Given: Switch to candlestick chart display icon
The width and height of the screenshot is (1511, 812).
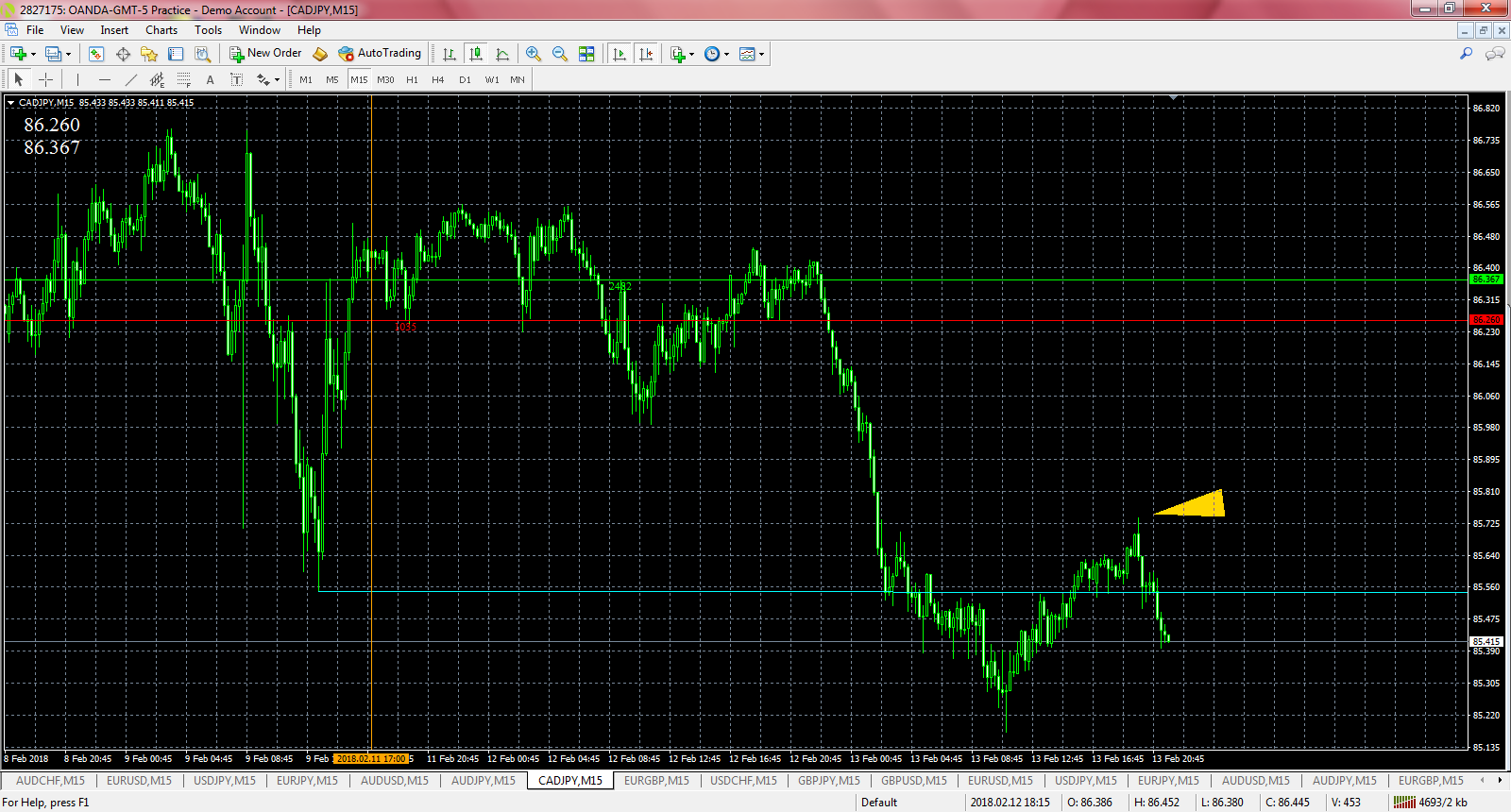Looking at the screenshot, I should point(476,54).
